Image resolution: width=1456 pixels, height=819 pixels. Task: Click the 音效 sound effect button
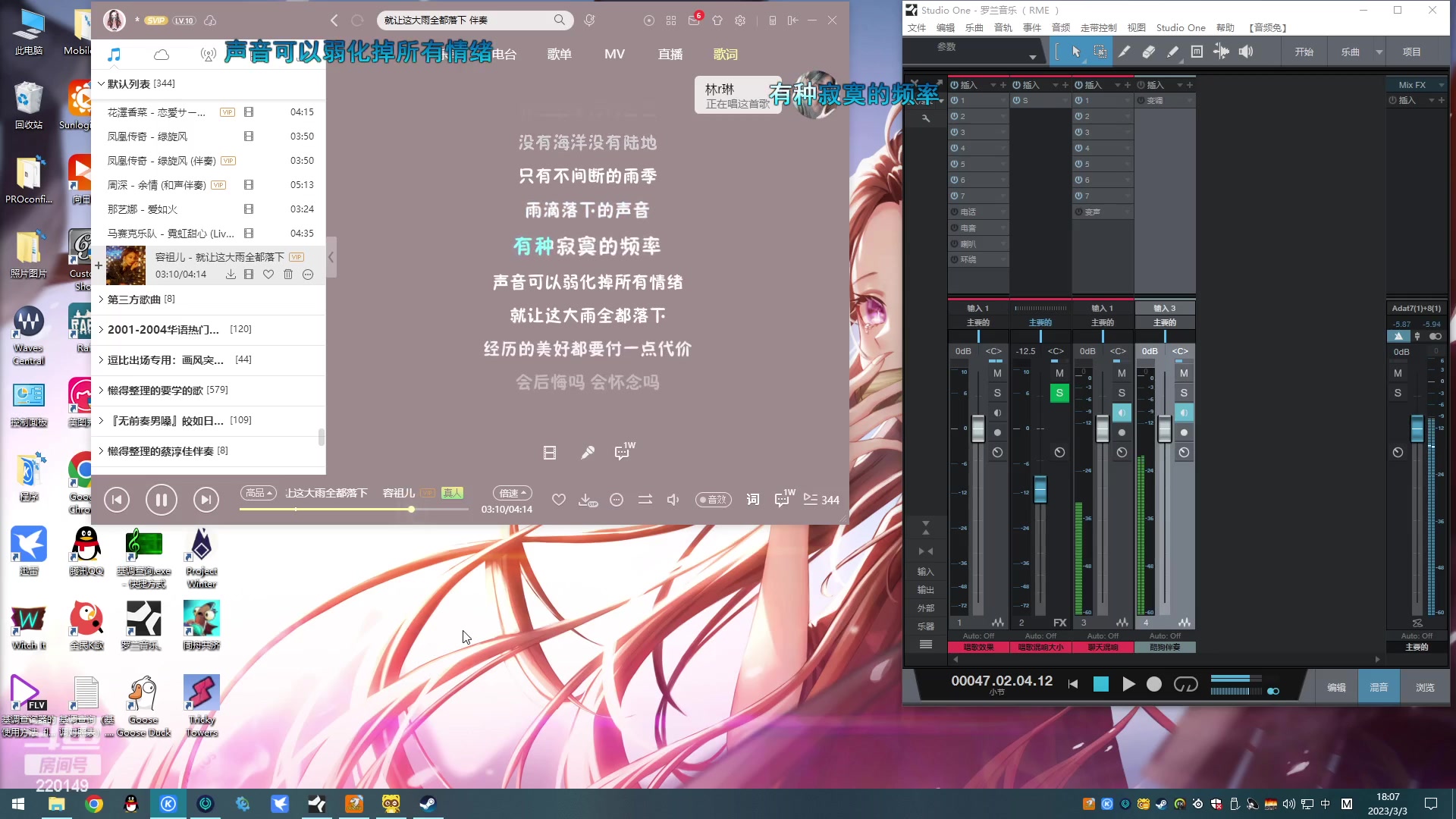click(714, 500)
